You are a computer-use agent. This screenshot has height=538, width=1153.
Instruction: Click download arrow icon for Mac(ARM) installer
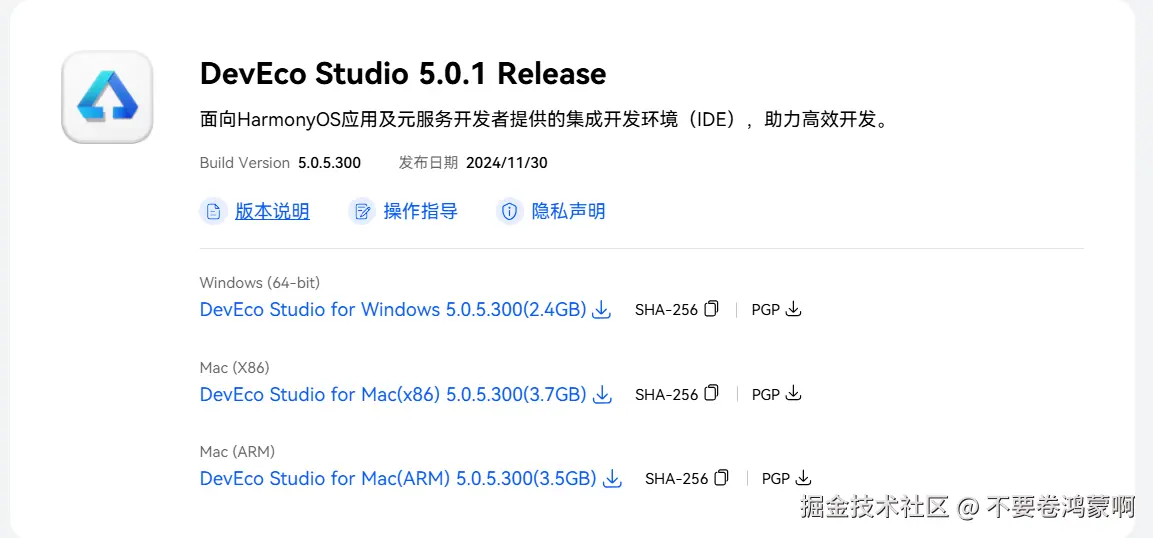coord(612,480)
